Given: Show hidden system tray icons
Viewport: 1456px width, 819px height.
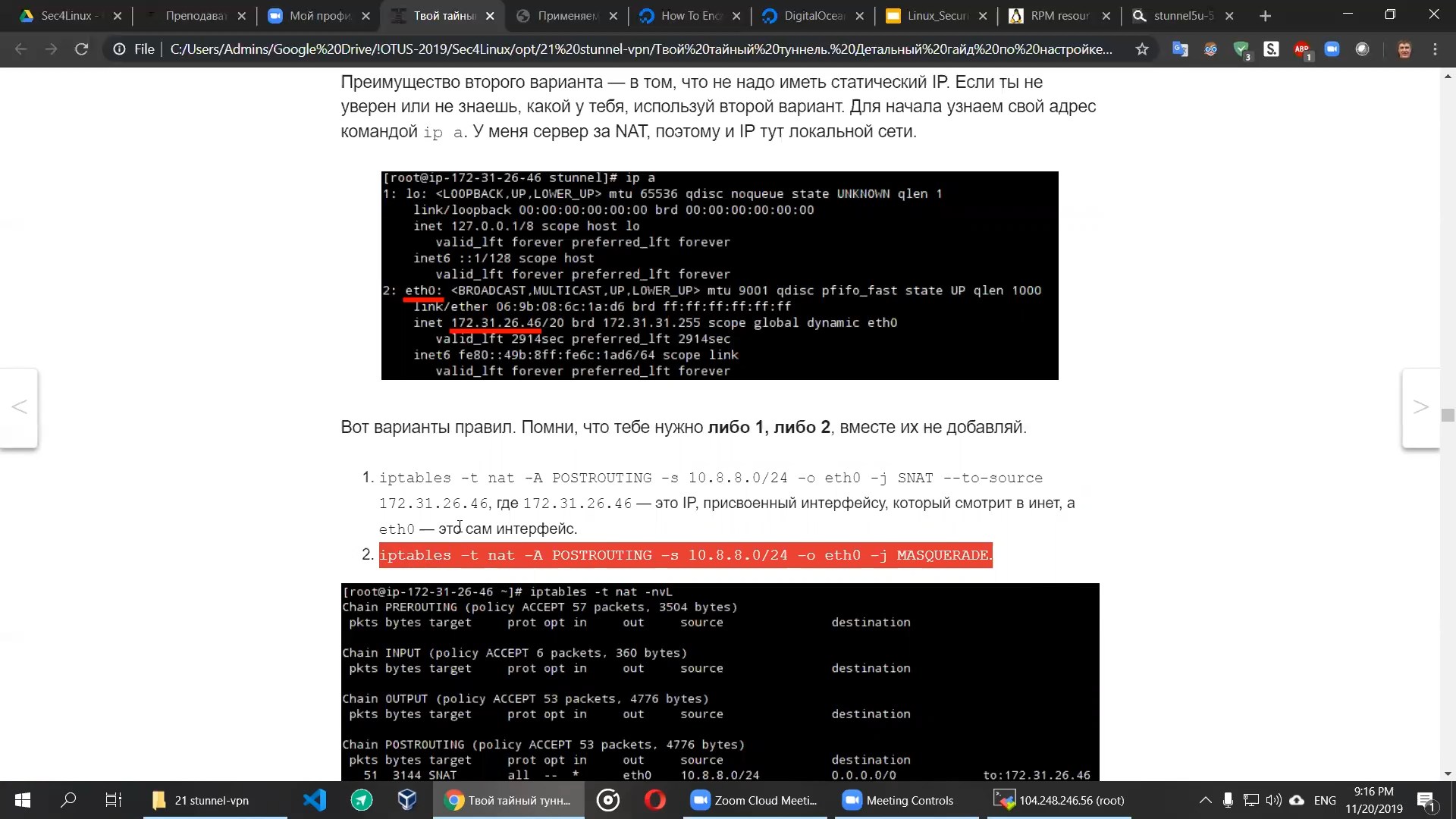Looking at the screenshot, I should click(x=1205, y=800).
